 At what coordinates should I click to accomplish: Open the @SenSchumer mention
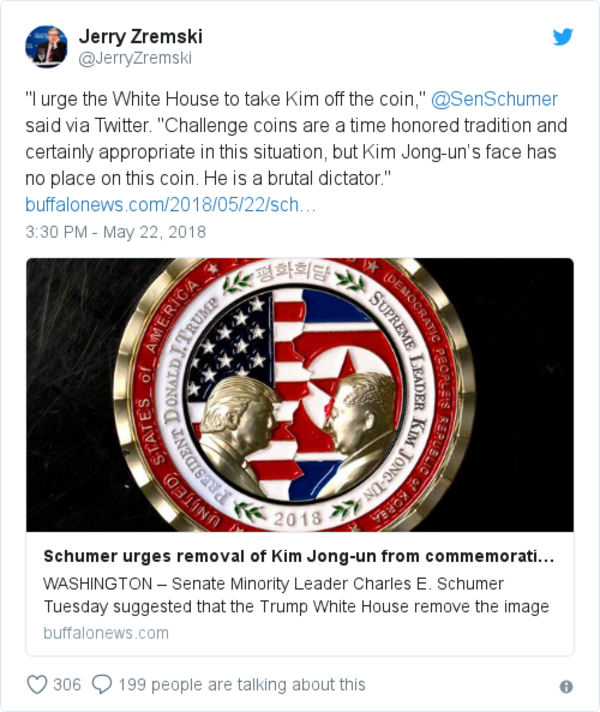point(494,99)
